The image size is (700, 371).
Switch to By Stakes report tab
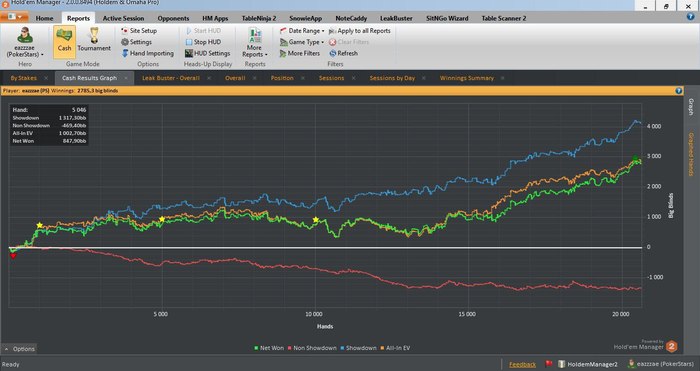pos(24,78)
